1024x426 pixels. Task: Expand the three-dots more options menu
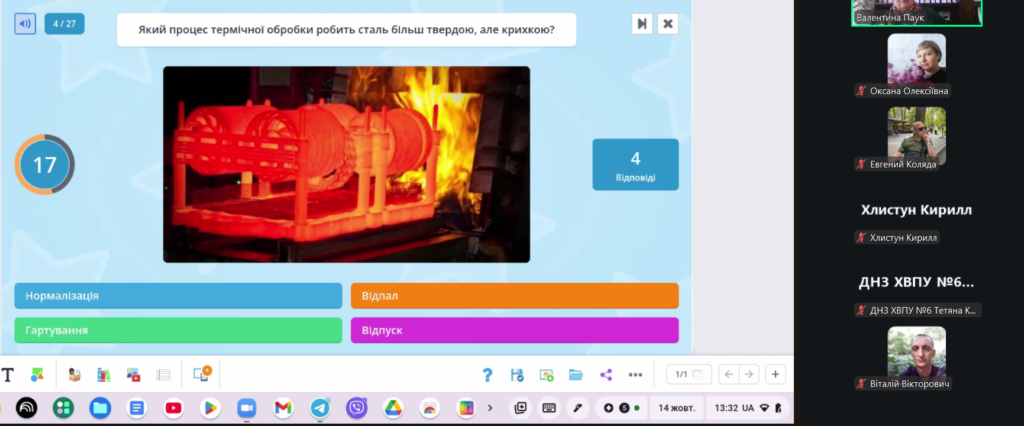tap(635, 375)
